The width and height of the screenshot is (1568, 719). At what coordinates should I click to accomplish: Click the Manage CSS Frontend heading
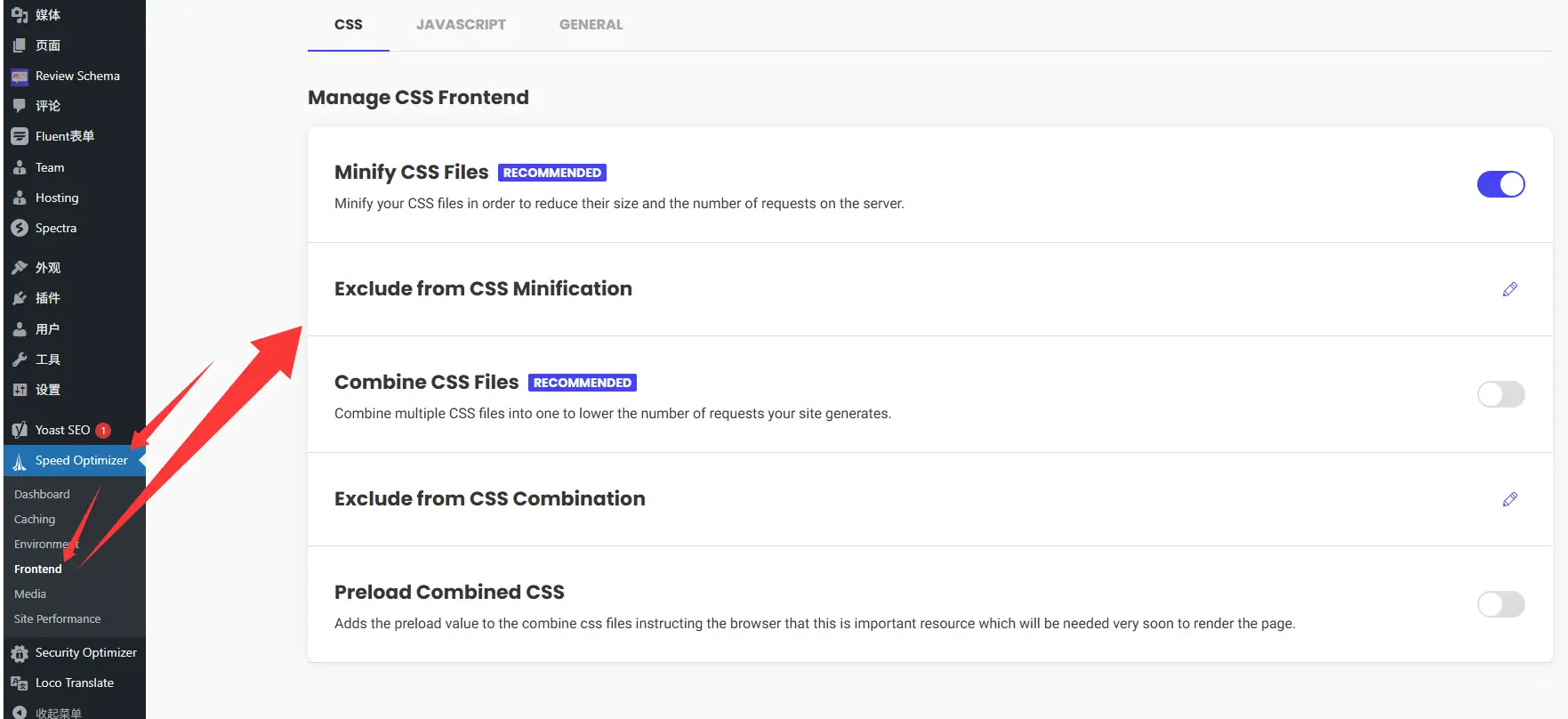click(x=418, y=97)
